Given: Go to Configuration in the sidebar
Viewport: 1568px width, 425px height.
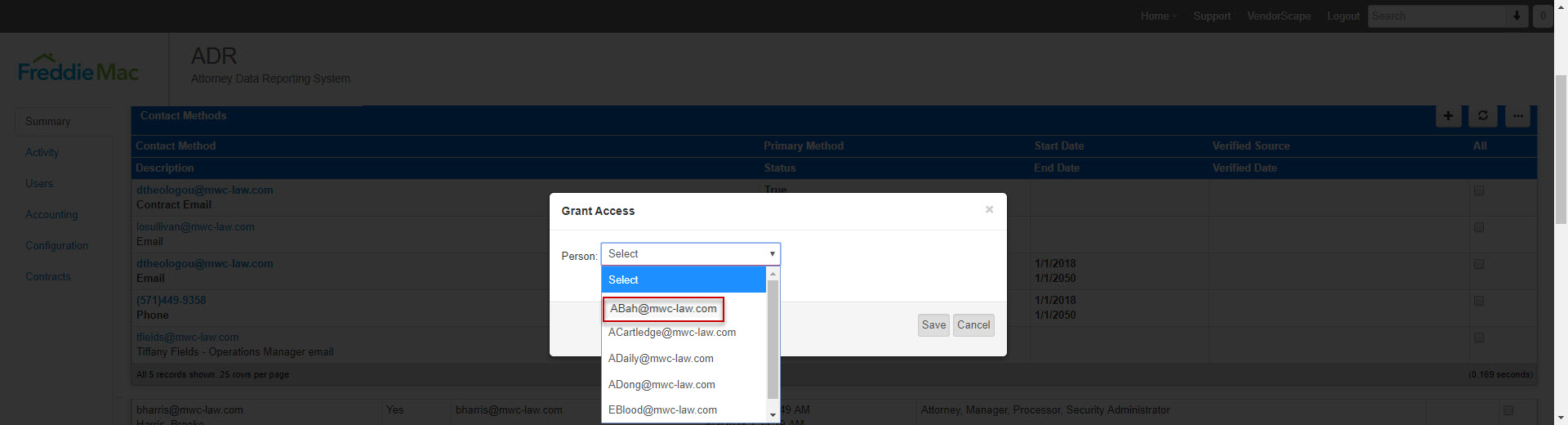Looking at the screenshot, I should coord(56,245).
